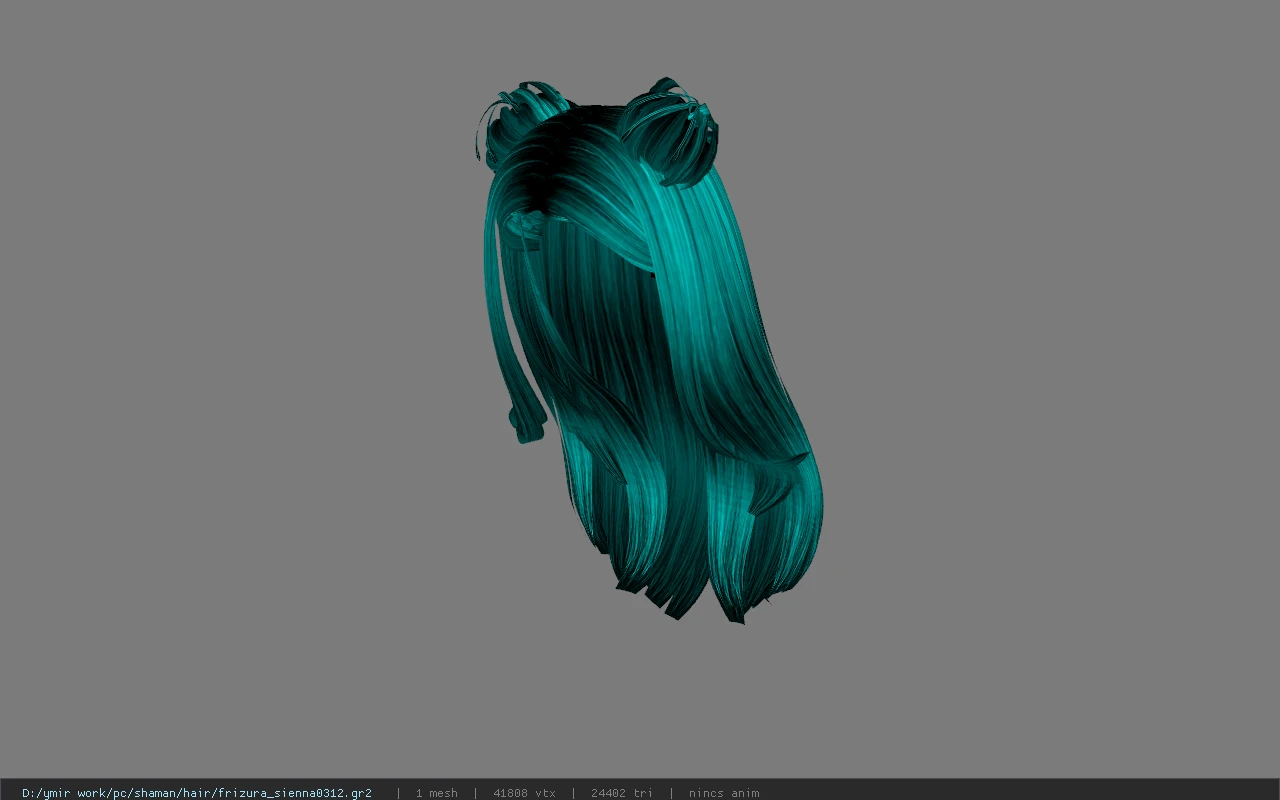Screen dimensions: 1280x800
Task: Select the flipped-out curl on the hair's side
Action: click(x=778, y=480)
